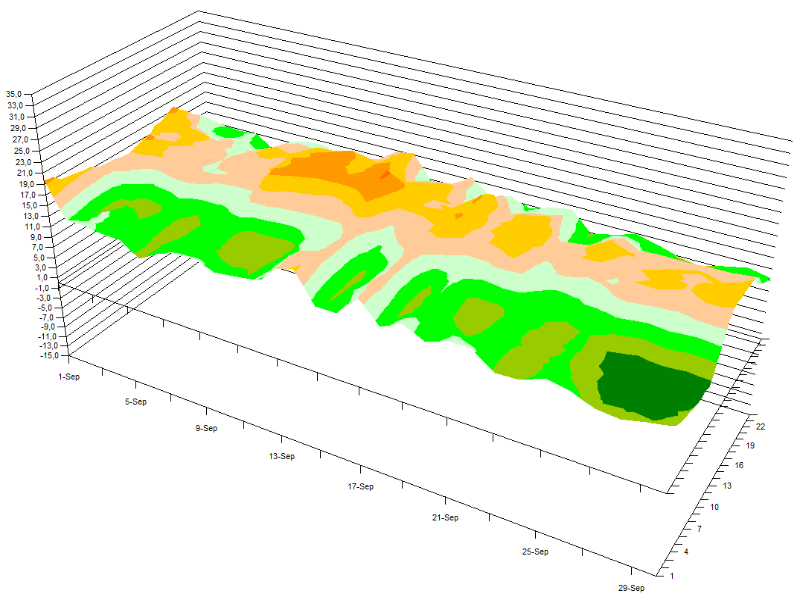Image resolution: width=800 pixels, height=600 pixels.
Task: Click the 9-Sep label on date axis
Action: click(206, 428)
